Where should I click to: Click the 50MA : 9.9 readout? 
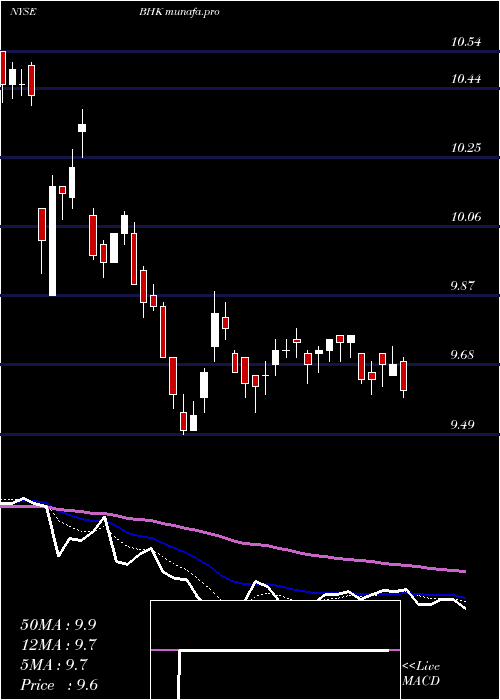58,625
